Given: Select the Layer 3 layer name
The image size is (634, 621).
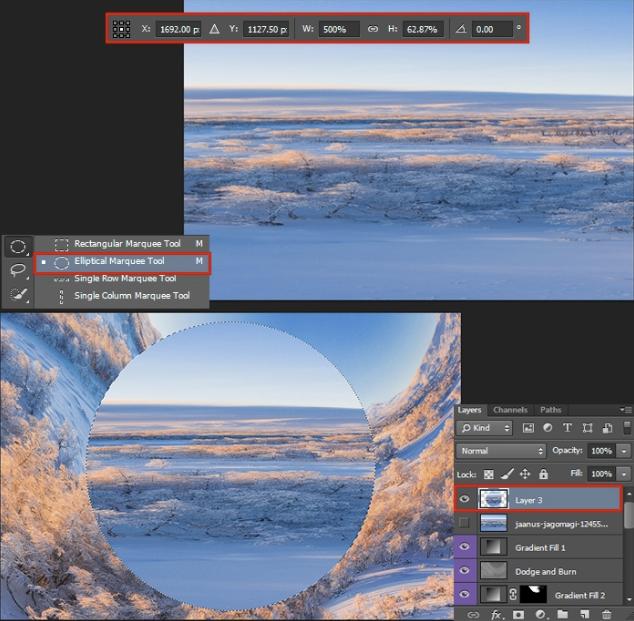Looking at the screenshot, I should point(528,501).
